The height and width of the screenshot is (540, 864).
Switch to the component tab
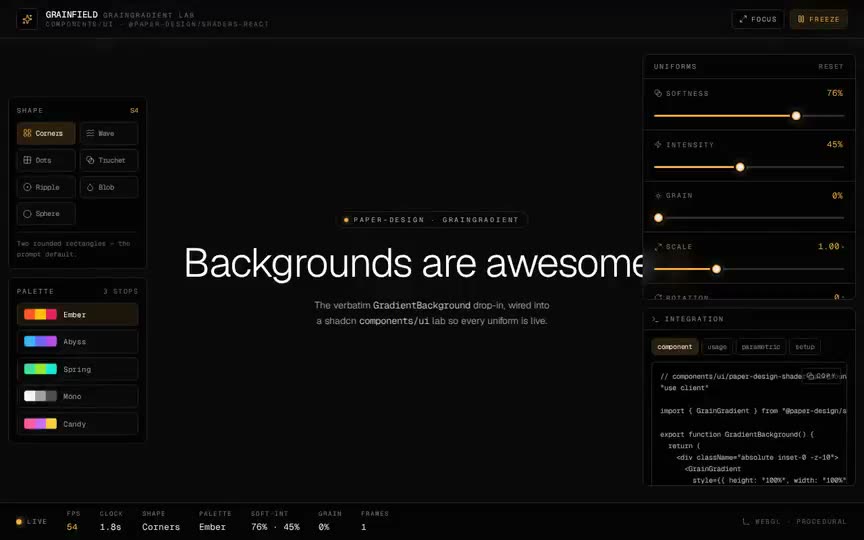point(674,347)
